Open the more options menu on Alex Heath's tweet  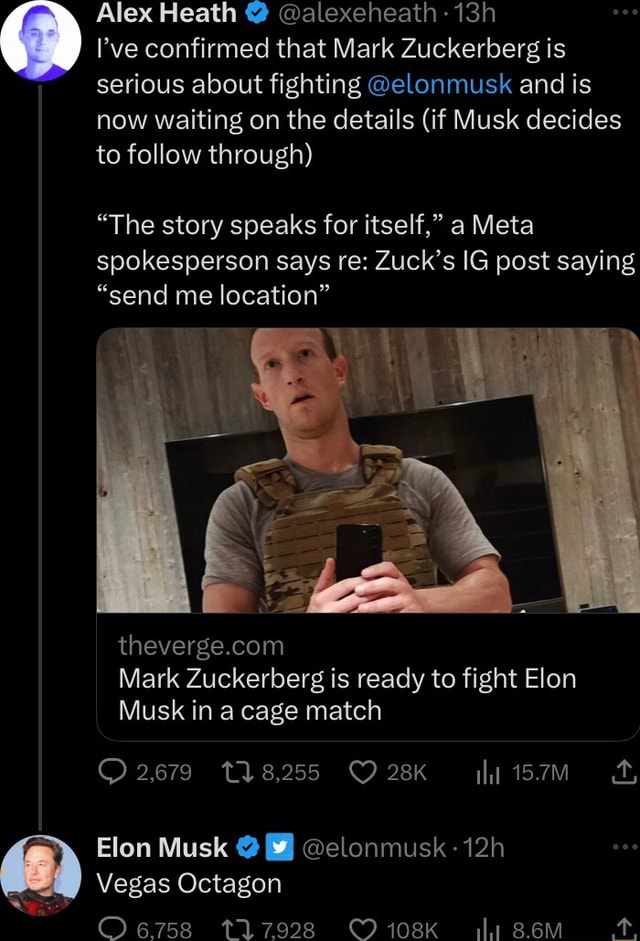[x=626, y=12]
